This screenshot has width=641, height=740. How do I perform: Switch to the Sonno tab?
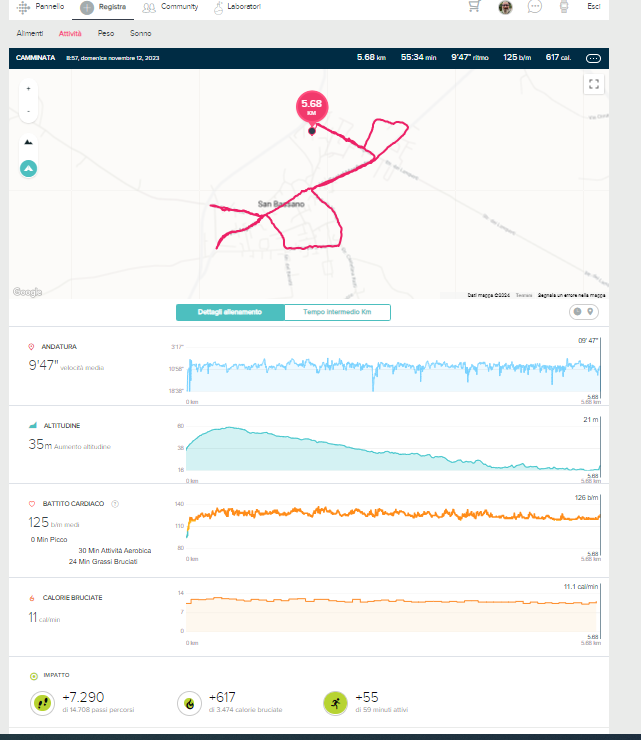[141, 34]
